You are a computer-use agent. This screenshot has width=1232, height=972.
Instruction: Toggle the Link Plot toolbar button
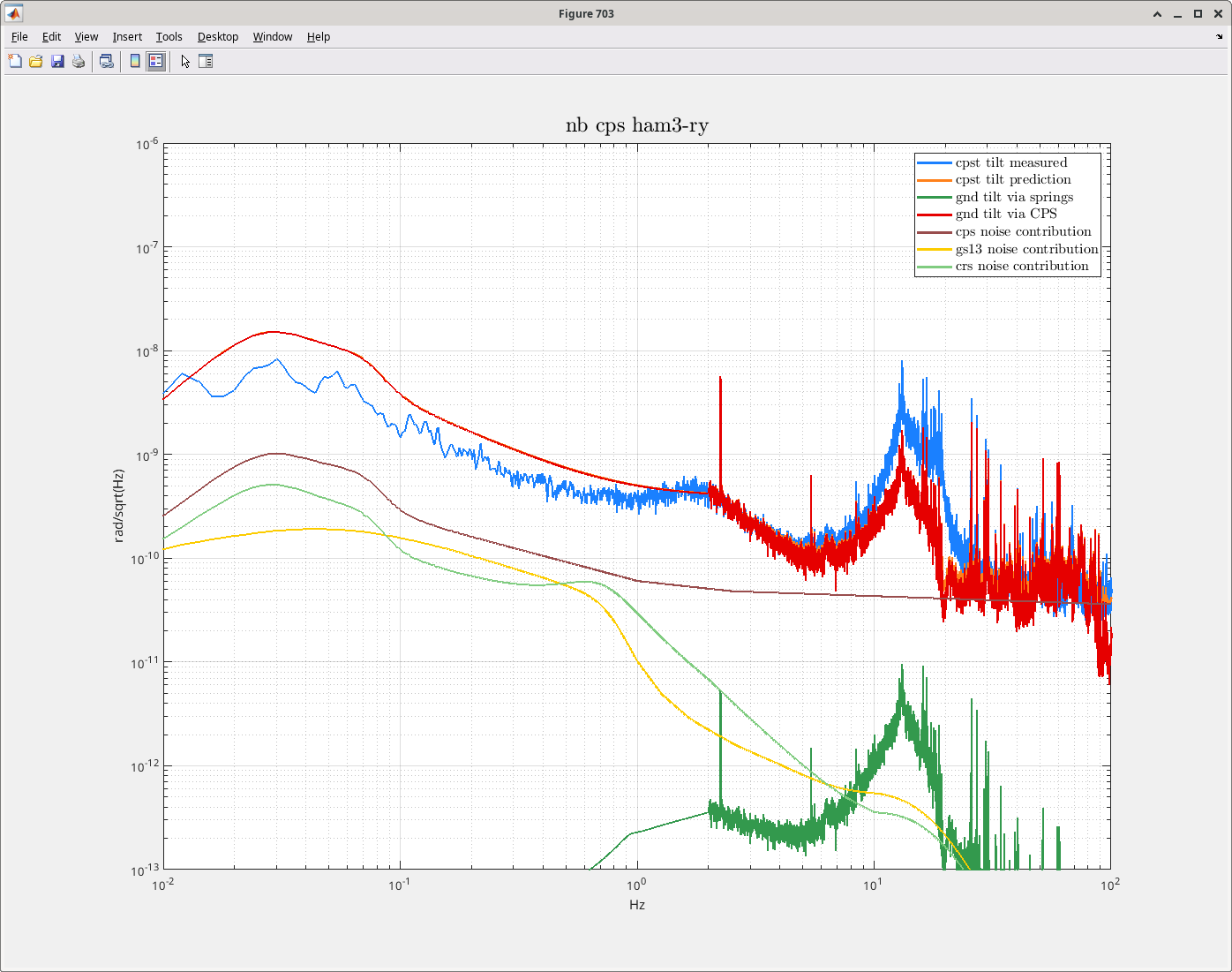(x=107, y=61)
